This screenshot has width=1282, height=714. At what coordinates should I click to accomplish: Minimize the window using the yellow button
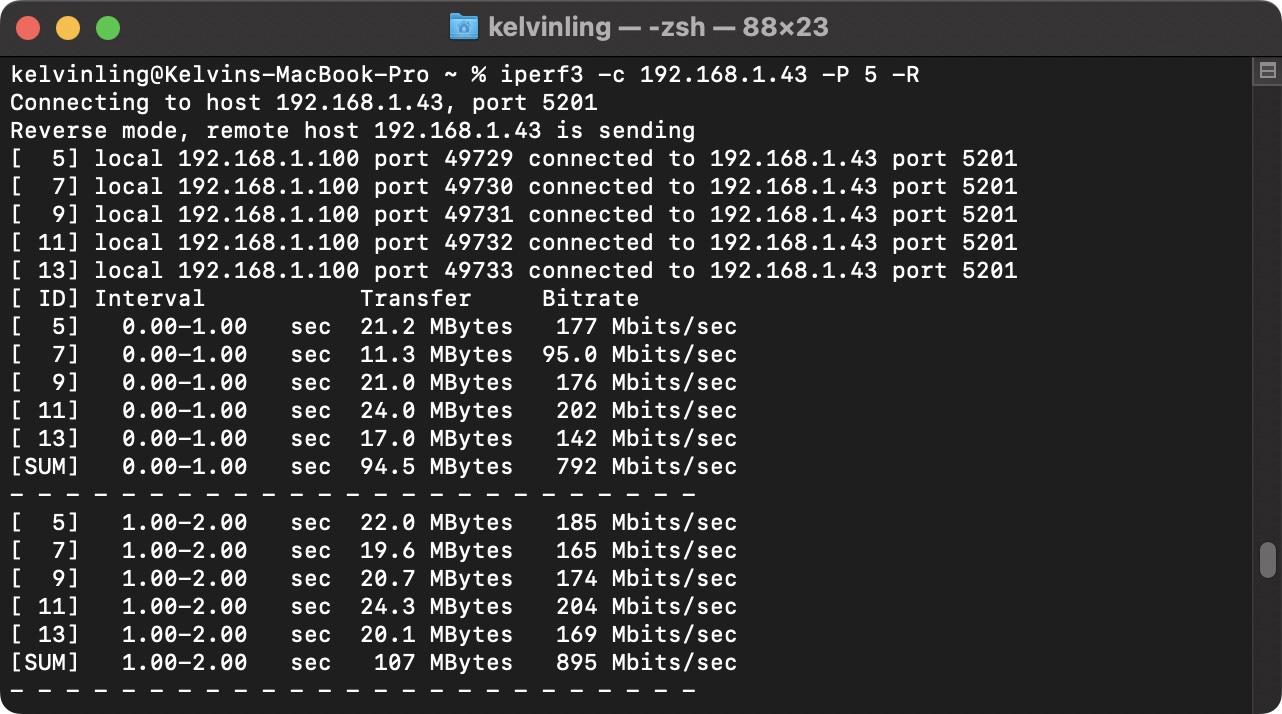tap(68, 28)
